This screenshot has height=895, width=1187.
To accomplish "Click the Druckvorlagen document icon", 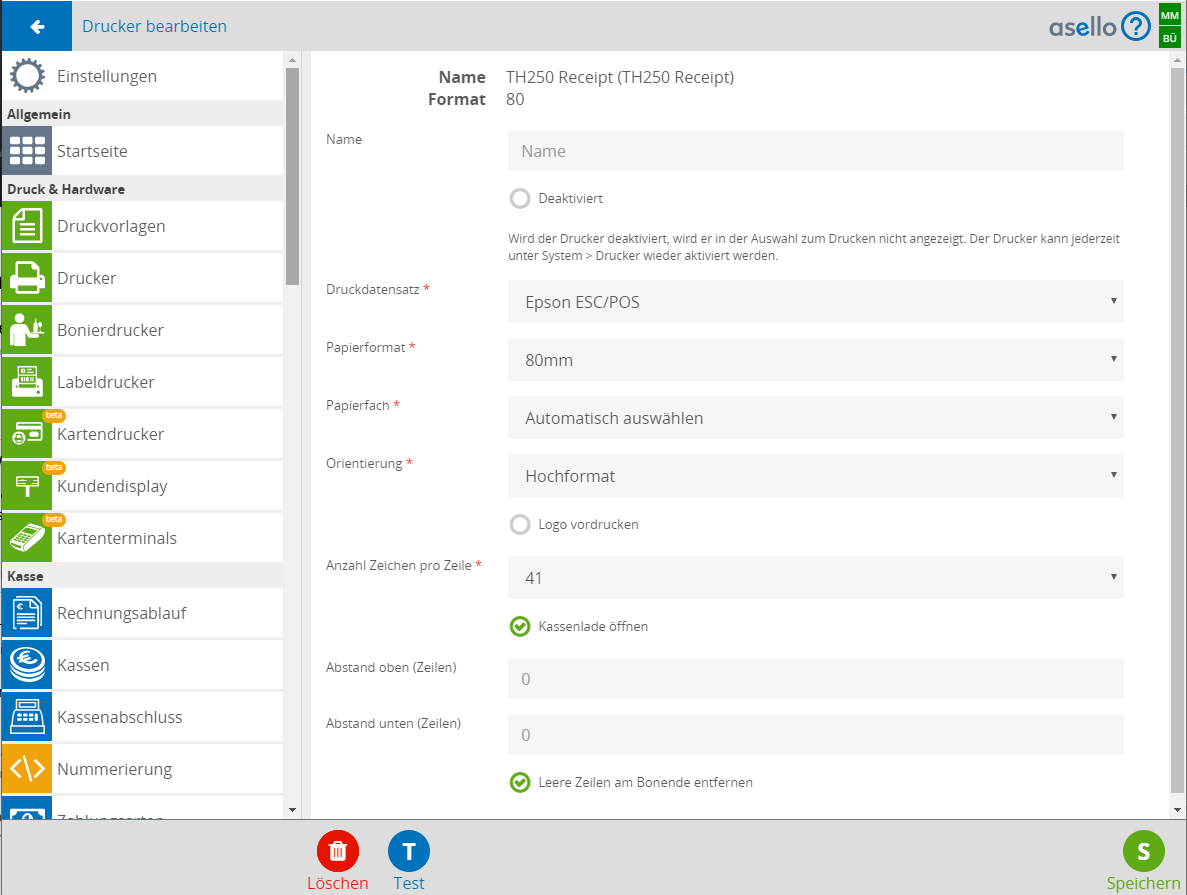I will tap(26, 226).
